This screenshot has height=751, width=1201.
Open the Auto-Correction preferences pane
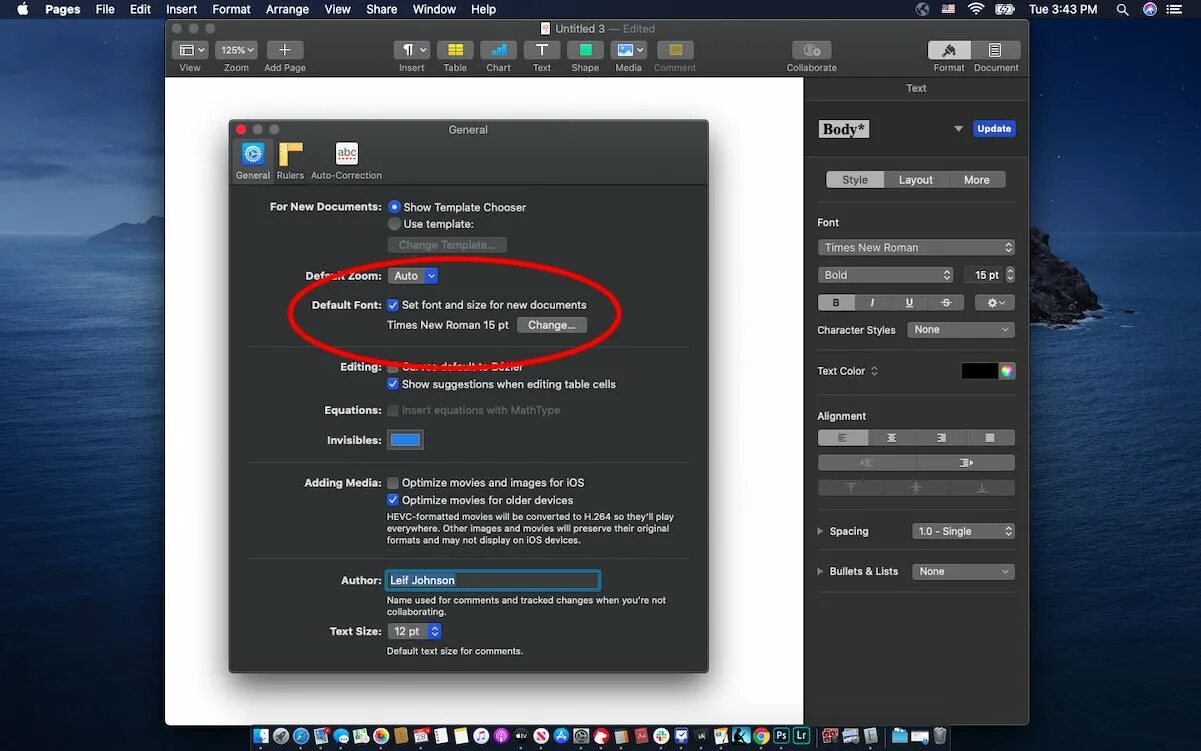(346, 160)
